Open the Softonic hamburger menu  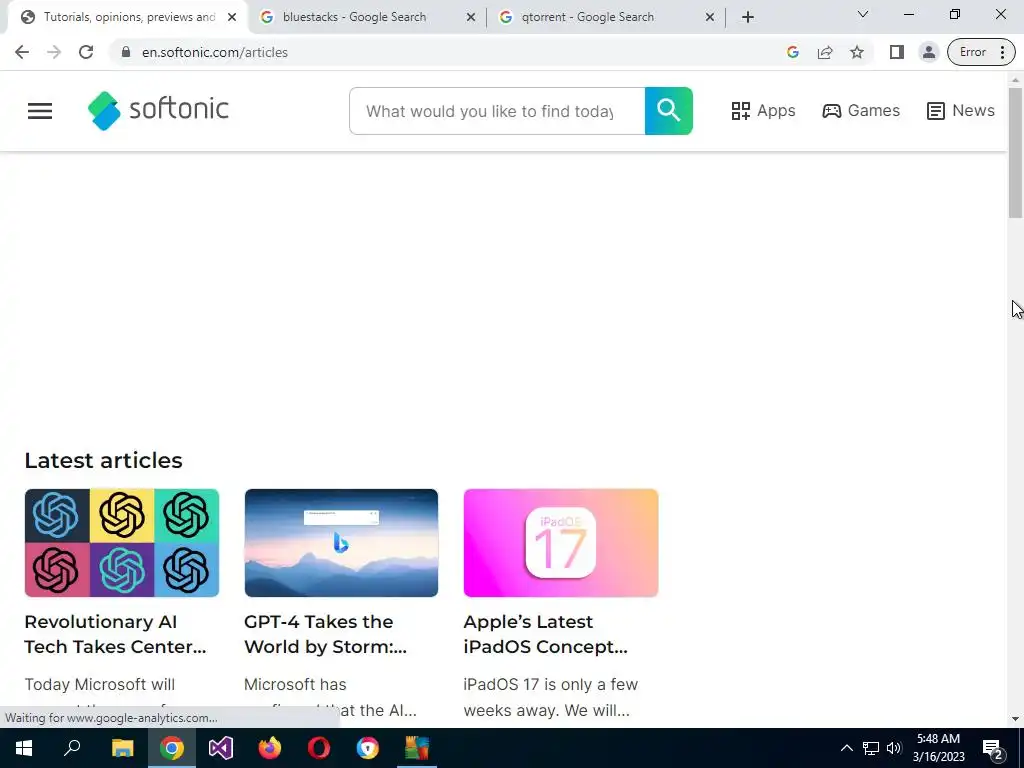click(x=40, y=111)
